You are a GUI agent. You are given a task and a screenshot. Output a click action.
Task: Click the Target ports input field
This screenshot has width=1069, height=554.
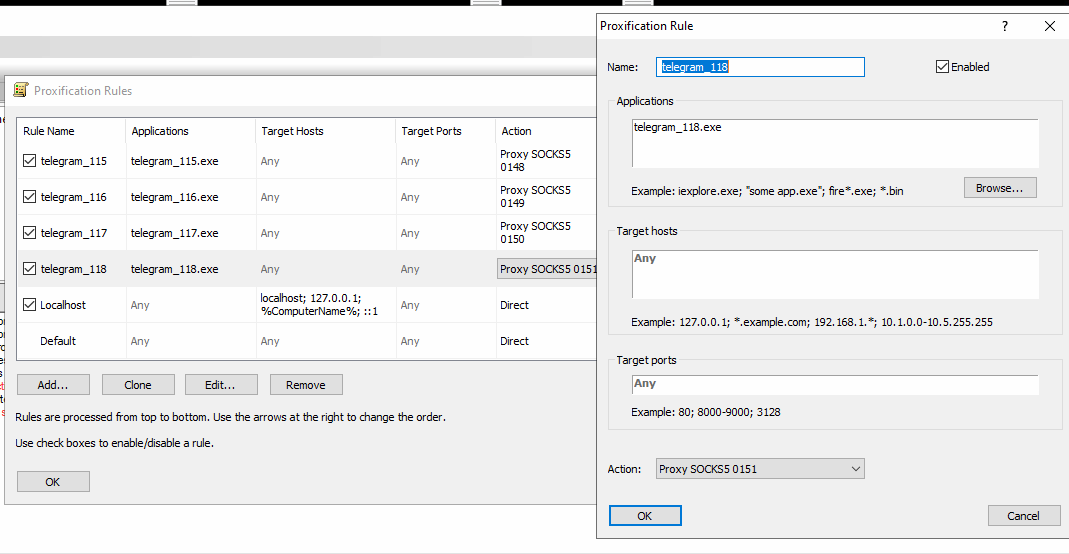click(x=835, y=384)
